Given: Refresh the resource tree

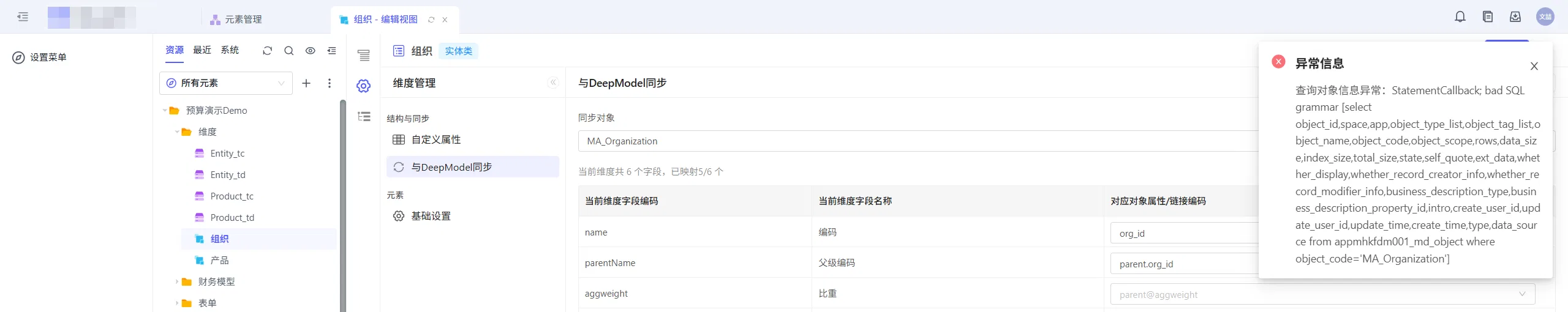Looking at the screenshot, I should [267, 51].
